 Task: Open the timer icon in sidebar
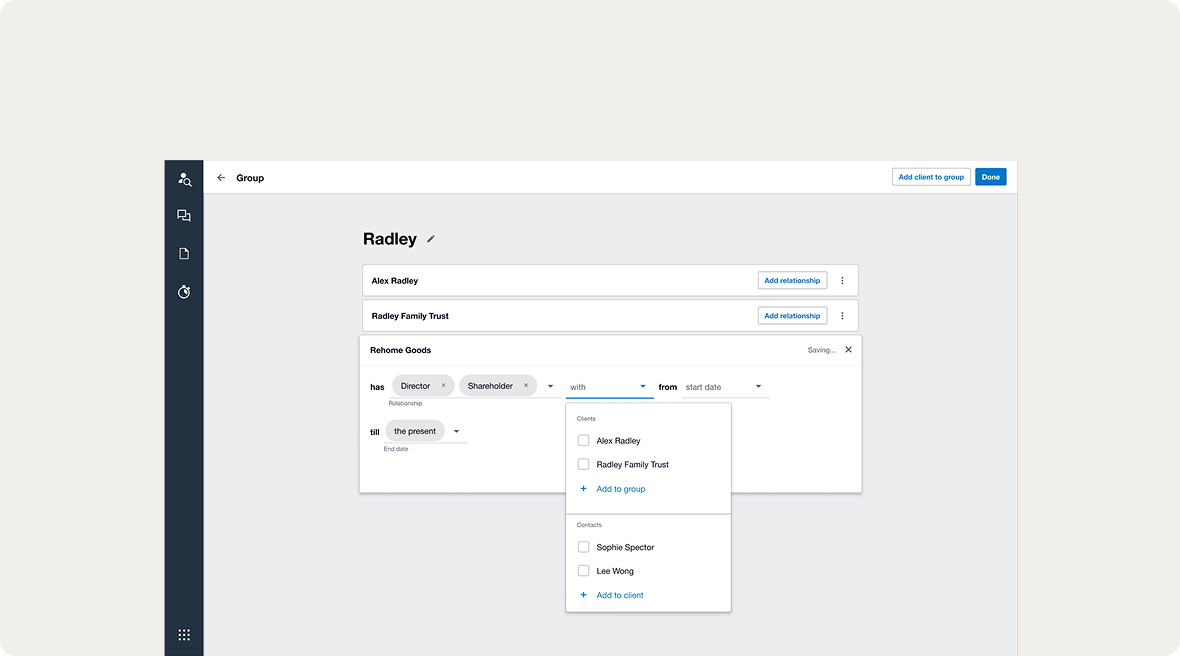point(184,292)
